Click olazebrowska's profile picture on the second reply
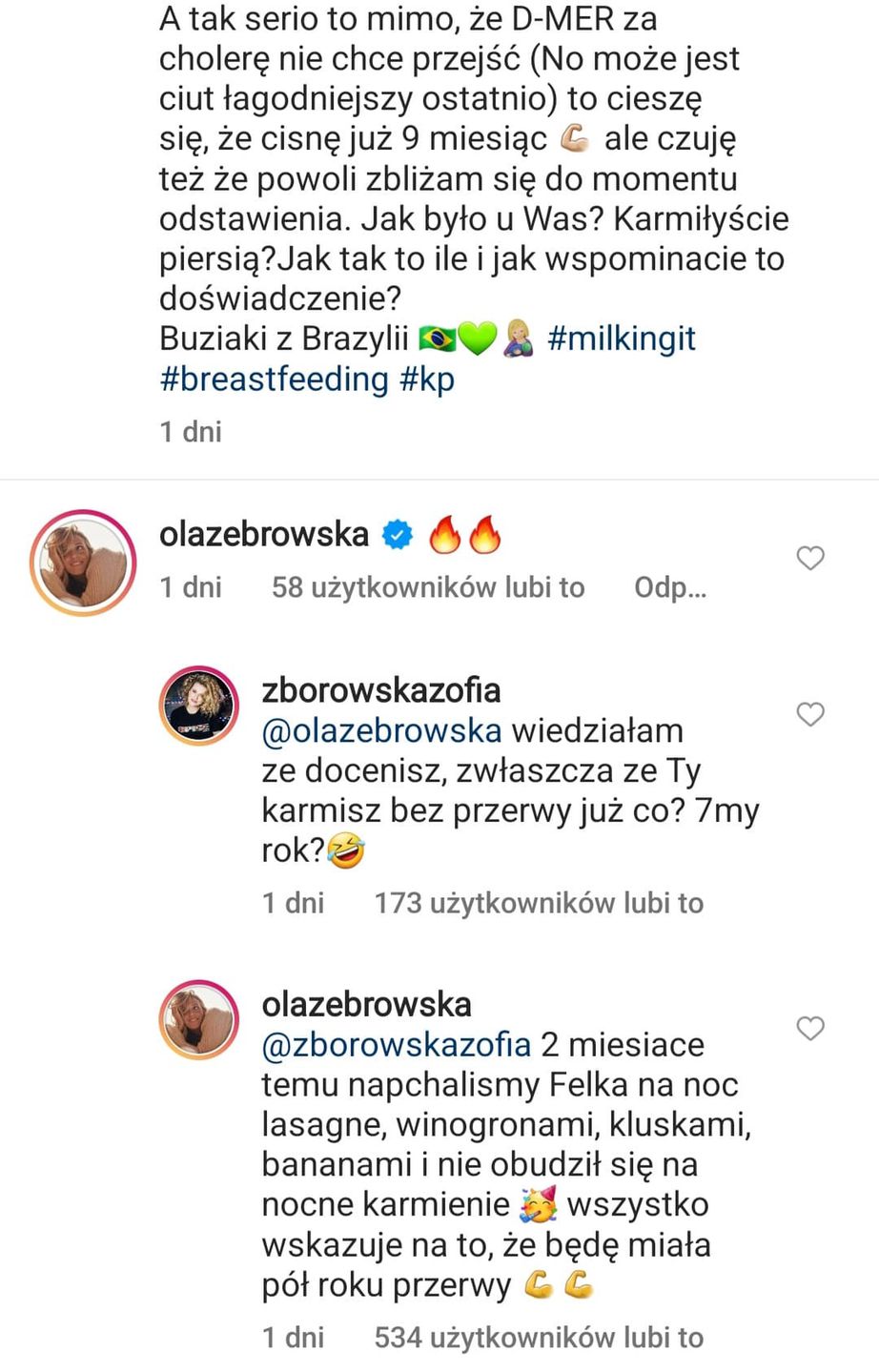 pyautogui.click(x=198, y=1019)
